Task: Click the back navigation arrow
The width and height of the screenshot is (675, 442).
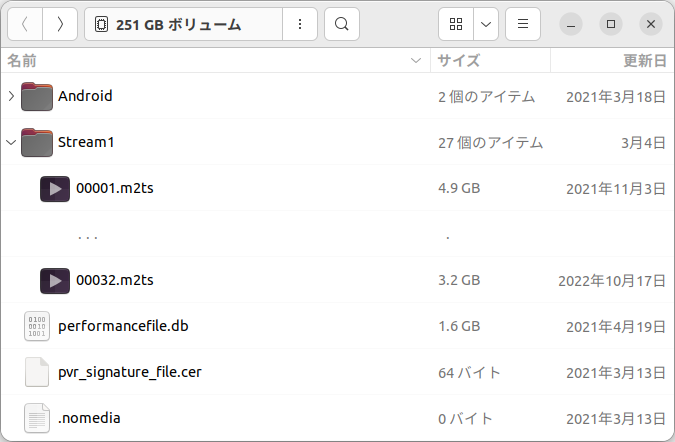Action: tap(24, 24)
